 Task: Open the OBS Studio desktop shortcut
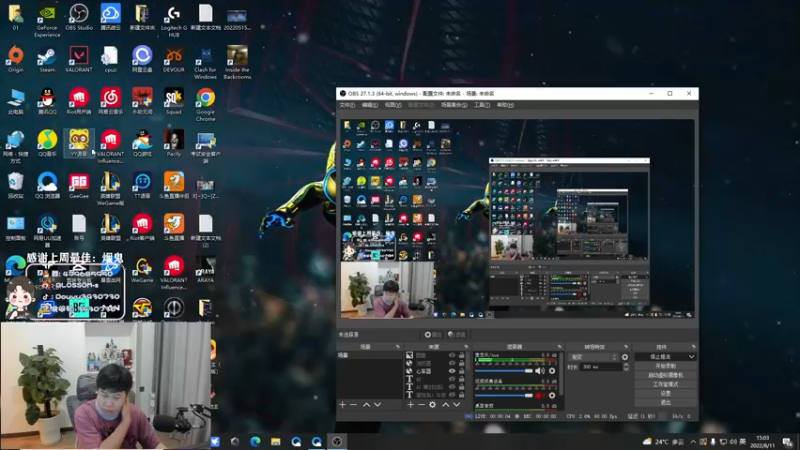pos(79,17)
